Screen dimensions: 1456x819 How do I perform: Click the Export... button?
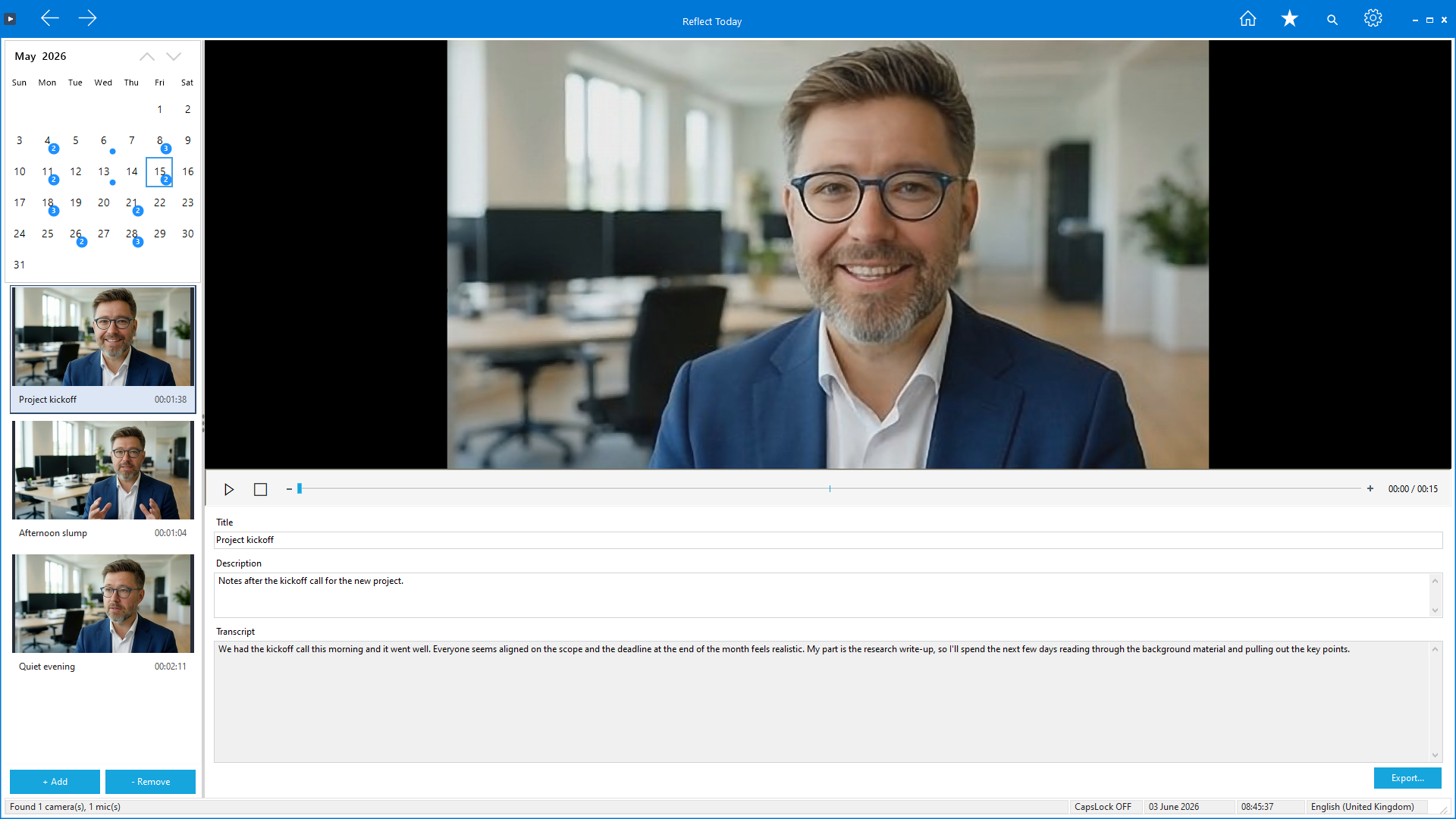(x=1407, y=778)
